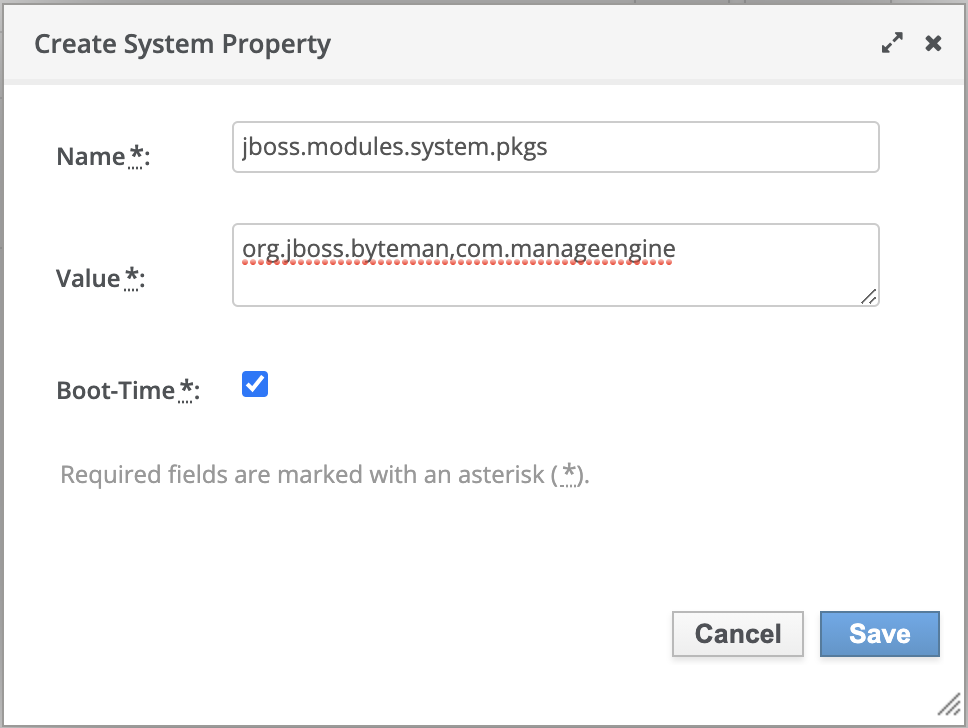
Task: Click inside the Value text area
Action: [x=555, y=265]
